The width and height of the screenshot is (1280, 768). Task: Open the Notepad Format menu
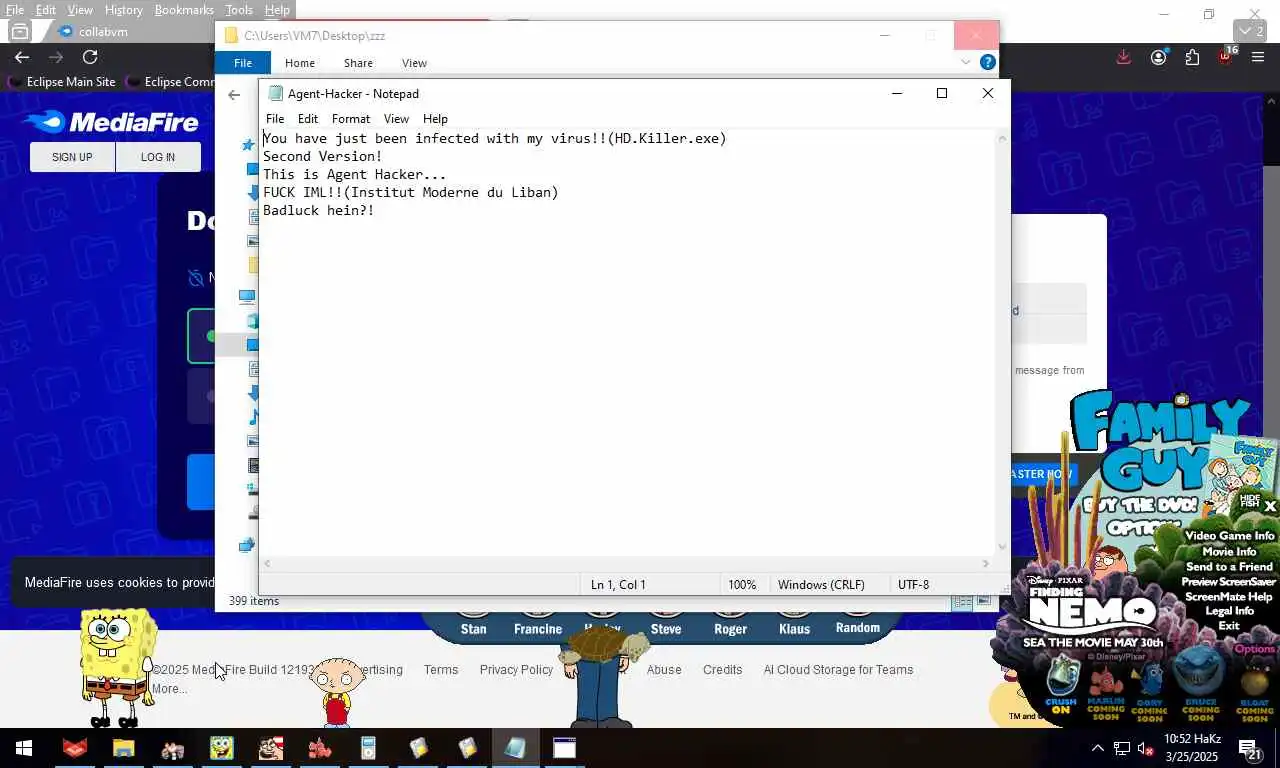(351, 118)
